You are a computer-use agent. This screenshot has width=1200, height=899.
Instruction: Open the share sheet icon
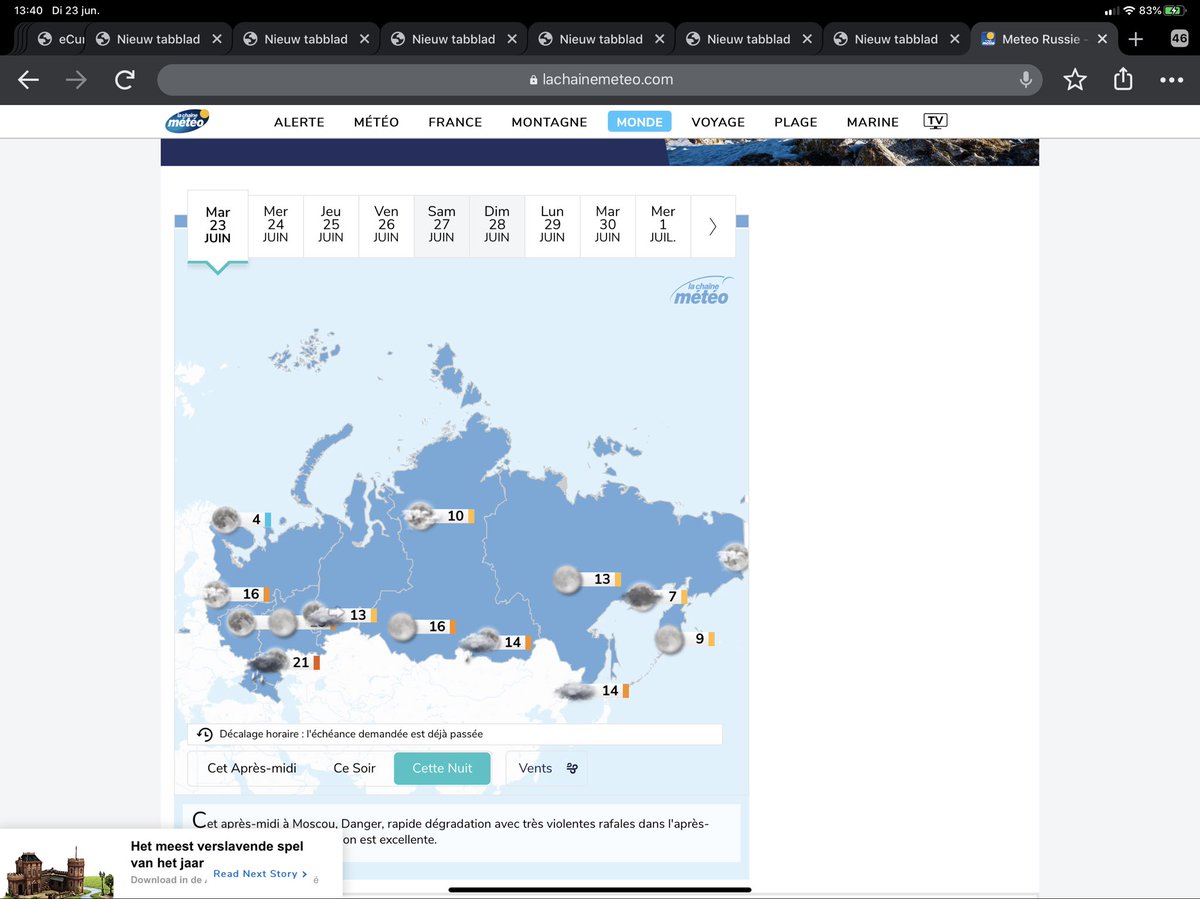pyautogui.click(x=1123, y=78)
